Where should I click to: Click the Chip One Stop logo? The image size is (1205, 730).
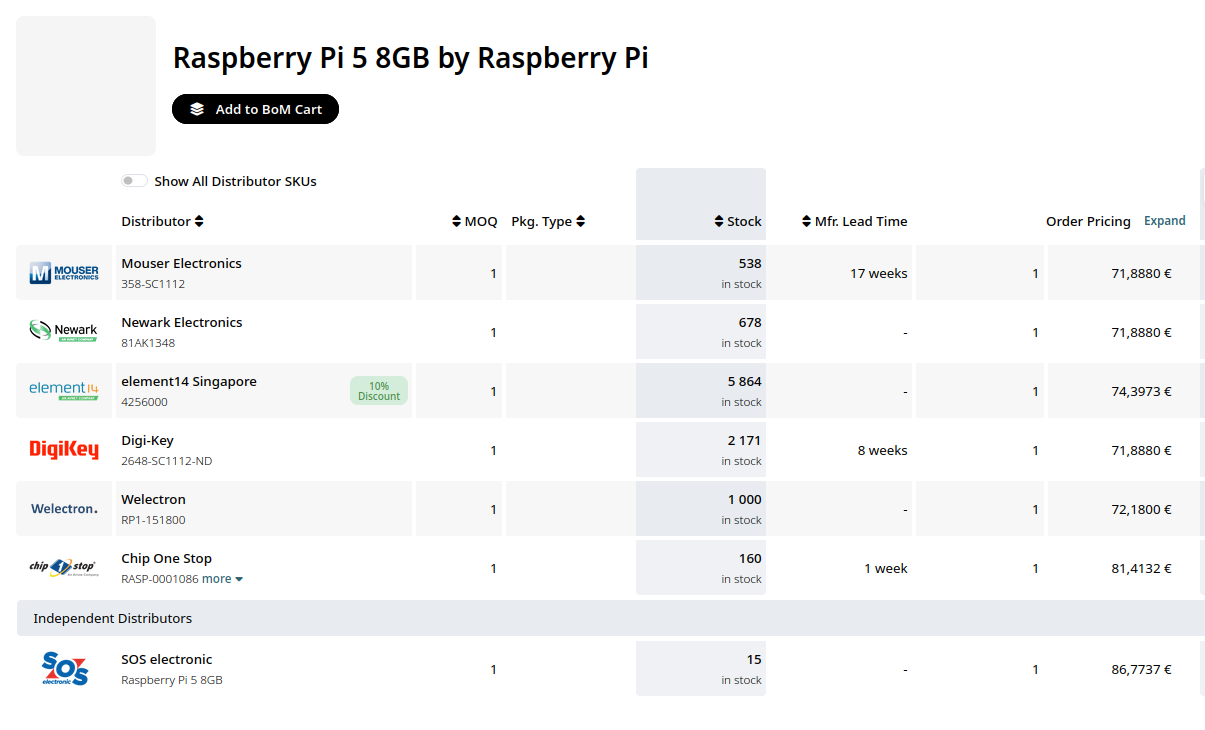[64, 568]
